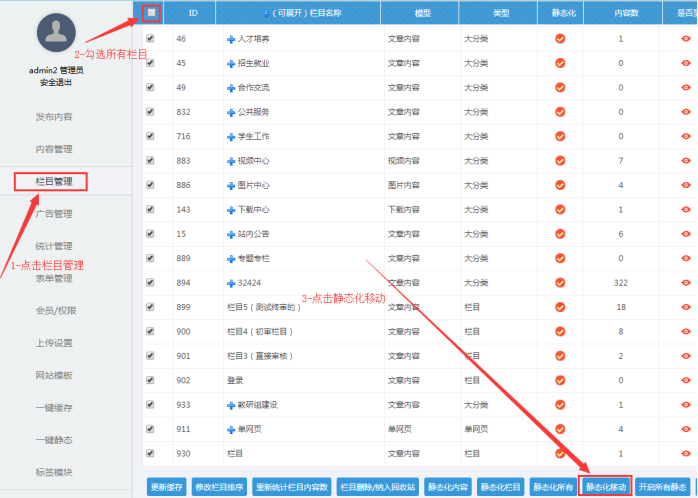This screenshot has height=498, width=698.
Task: Expand the 人才培养 category with plus icon
Action: coord(231,39)
